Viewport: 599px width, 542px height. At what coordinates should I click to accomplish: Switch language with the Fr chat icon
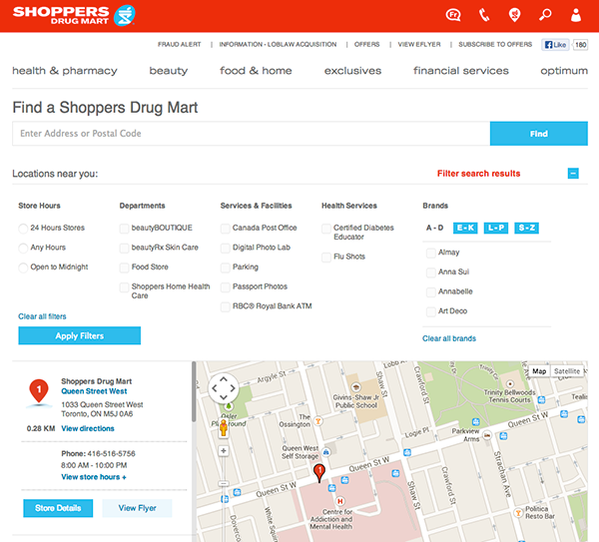pos(453,15)
